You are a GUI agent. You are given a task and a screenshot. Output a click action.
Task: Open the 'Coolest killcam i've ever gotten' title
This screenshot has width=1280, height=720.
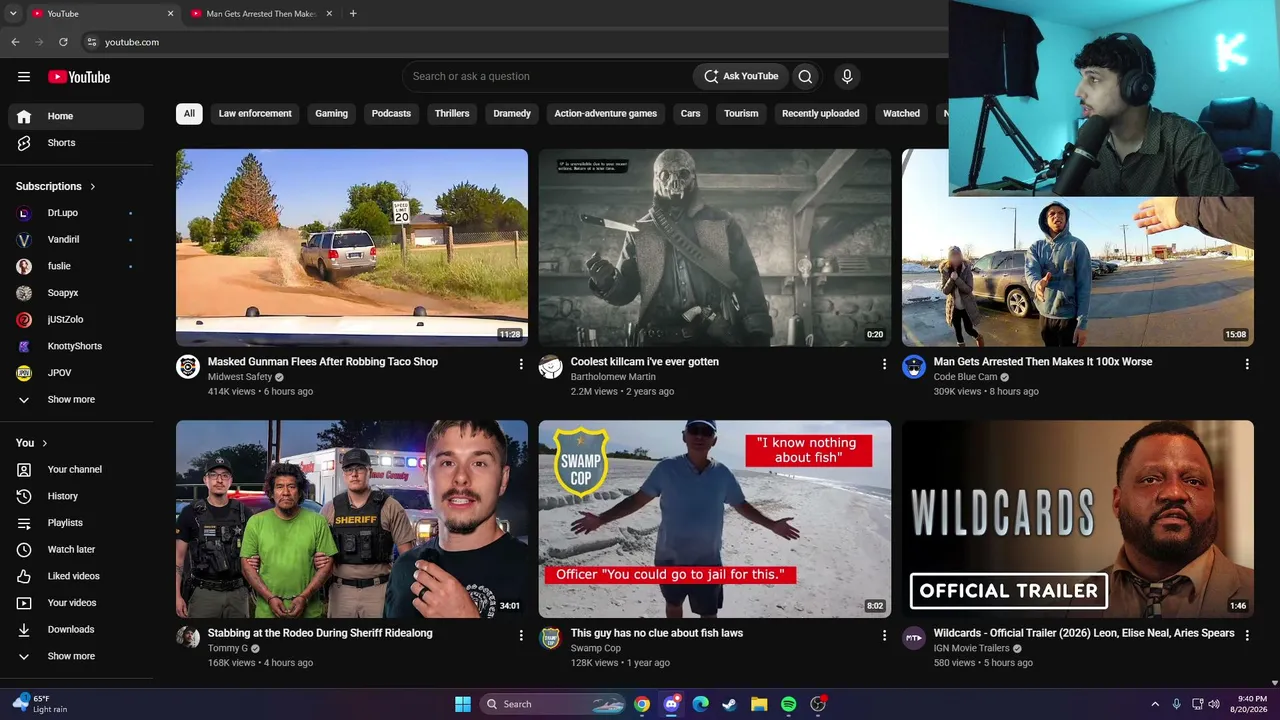(645, 362)
